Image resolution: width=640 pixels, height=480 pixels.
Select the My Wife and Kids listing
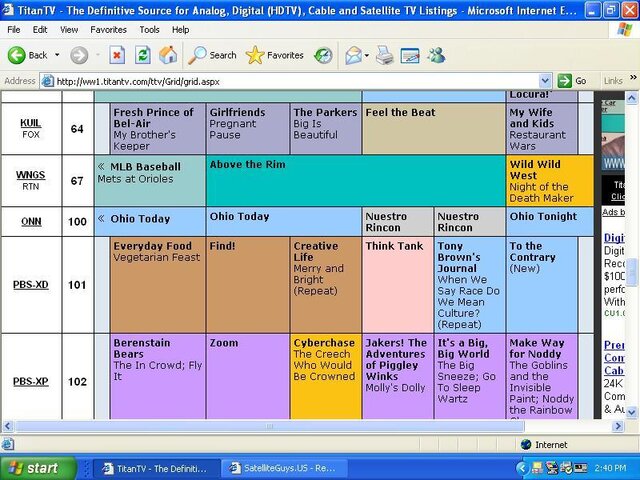pyautogui.click(x=542, y=129)
